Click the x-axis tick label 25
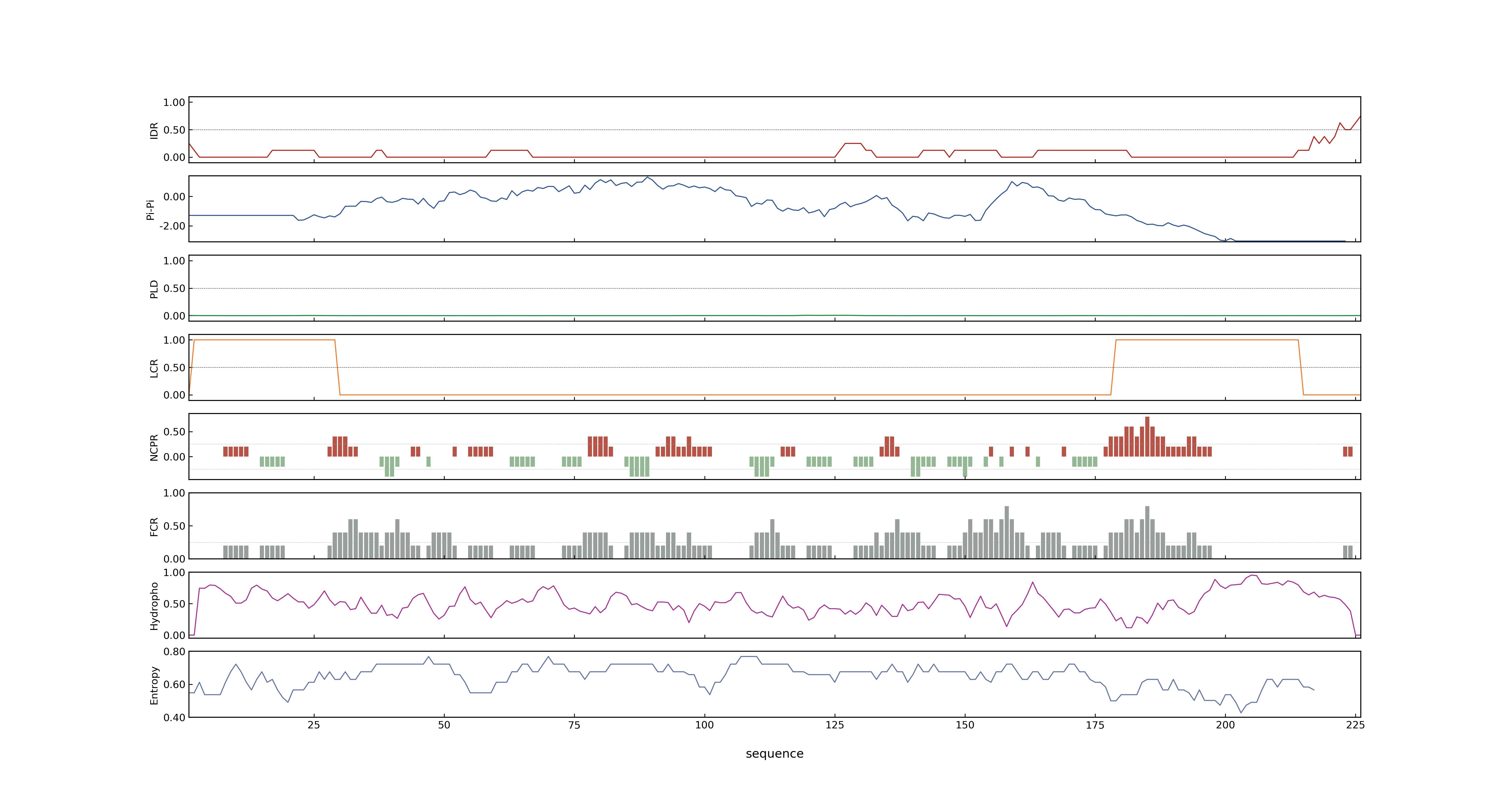 (x=314, y=725)
